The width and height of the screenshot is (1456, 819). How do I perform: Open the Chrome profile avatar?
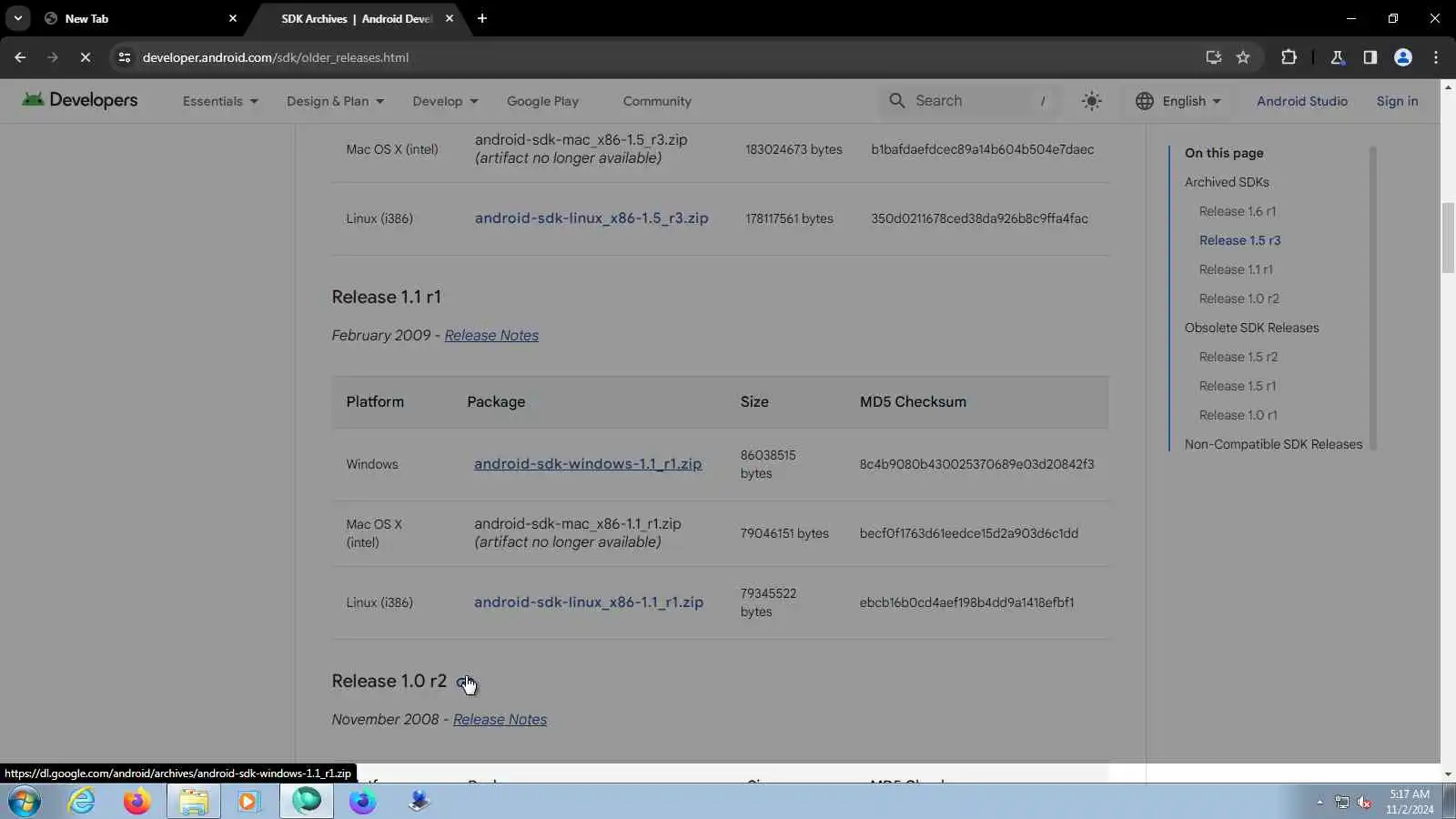[1402, 57]
